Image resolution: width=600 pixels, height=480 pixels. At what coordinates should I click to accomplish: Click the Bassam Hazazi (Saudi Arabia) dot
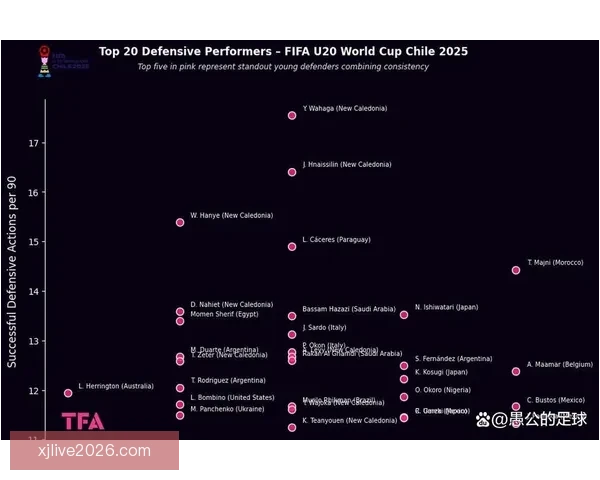[292, 316]
